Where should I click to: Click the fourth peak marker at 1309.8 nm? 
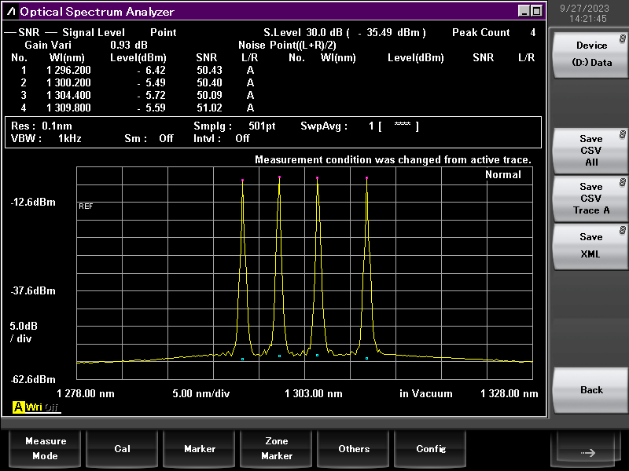click(366, 179)
